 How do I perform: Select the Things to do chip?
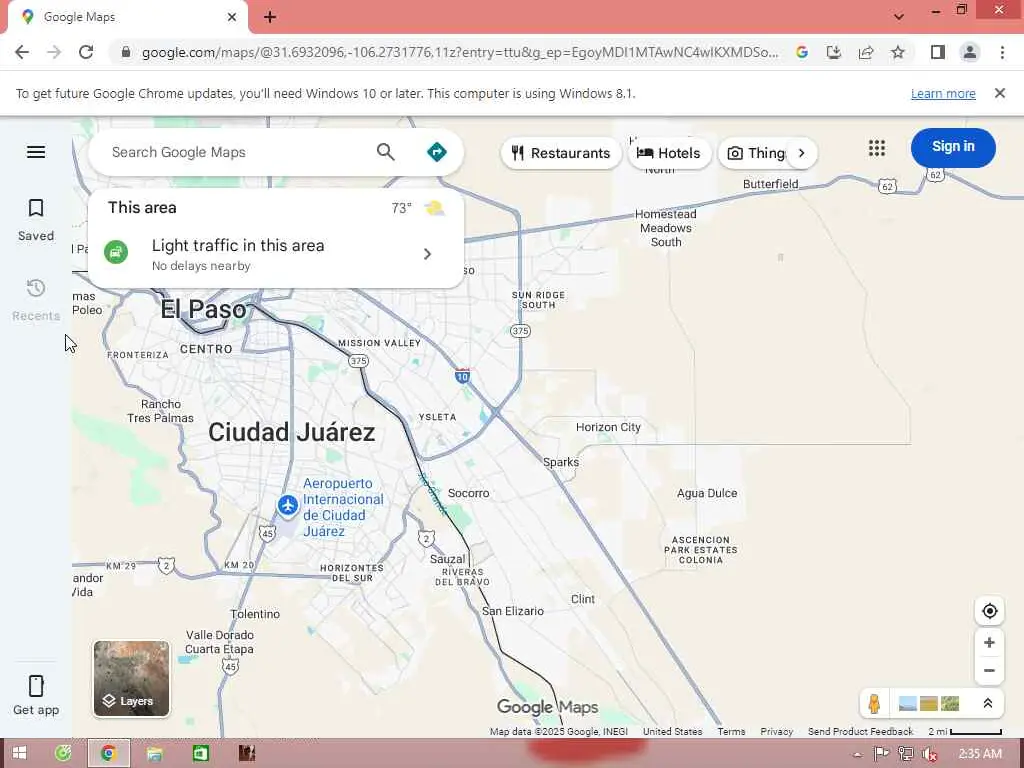point(756,153)
